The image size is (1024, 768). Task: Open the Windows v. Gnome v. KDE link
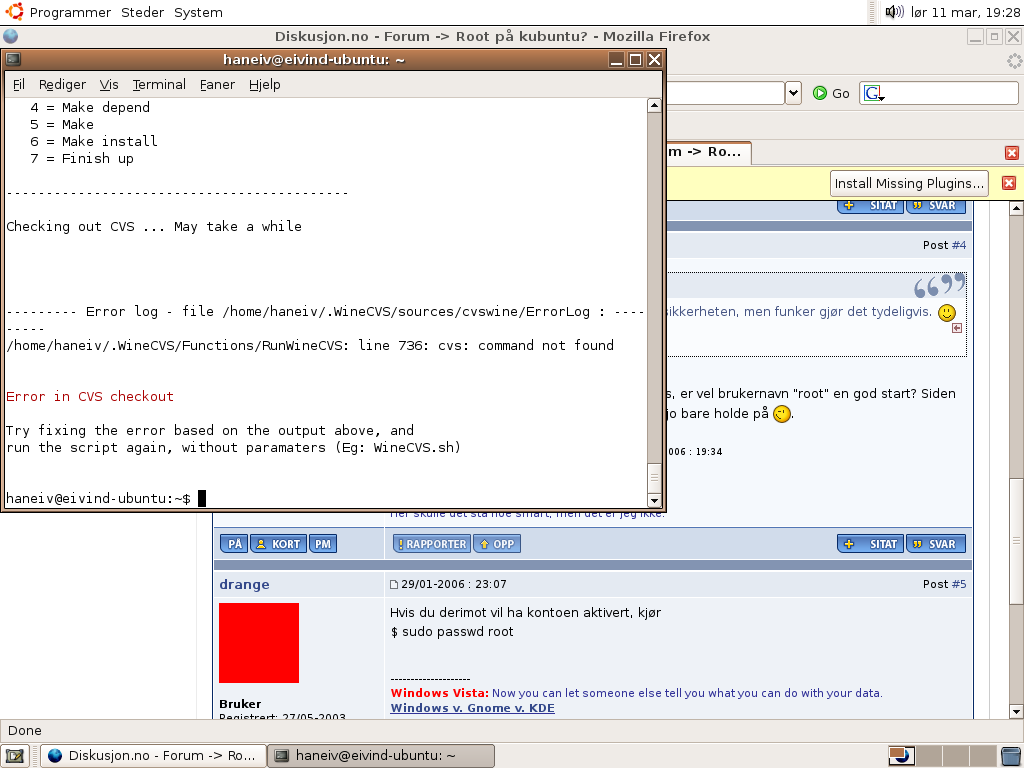point(472,708)
